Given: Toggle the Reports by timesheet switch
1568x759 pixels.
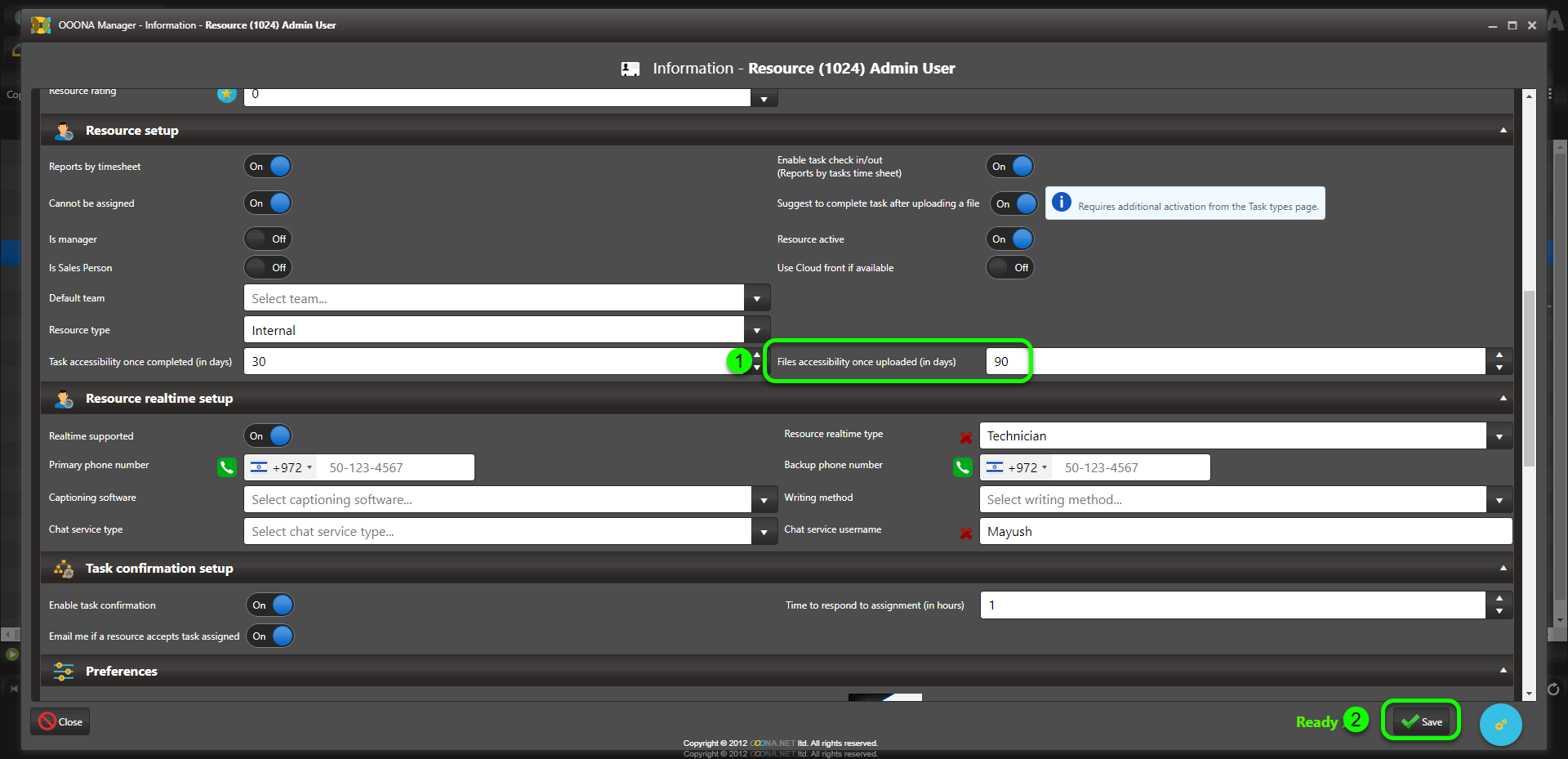Looking at the screenshot, I should point(268,167).
